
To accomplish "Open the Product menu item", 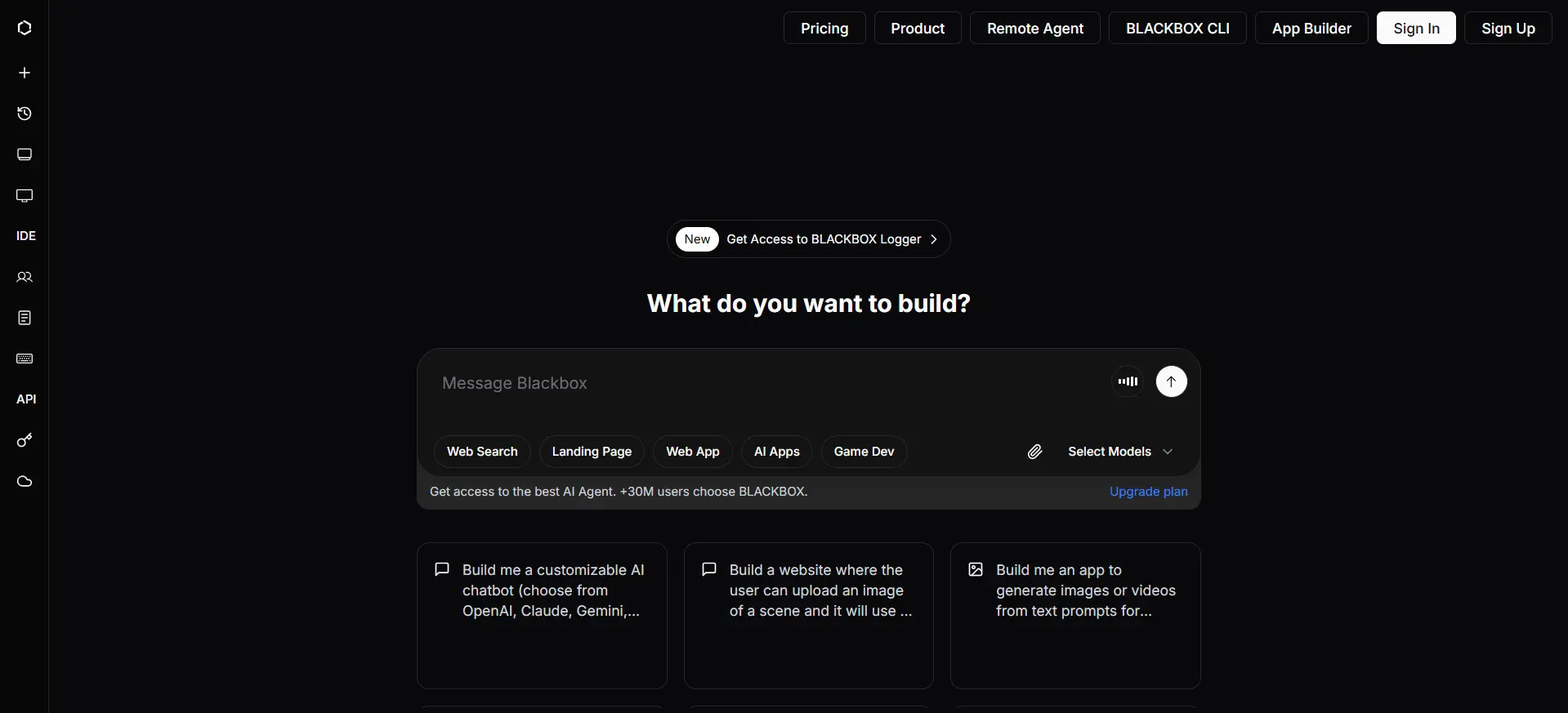I will [x=918, y=29].
